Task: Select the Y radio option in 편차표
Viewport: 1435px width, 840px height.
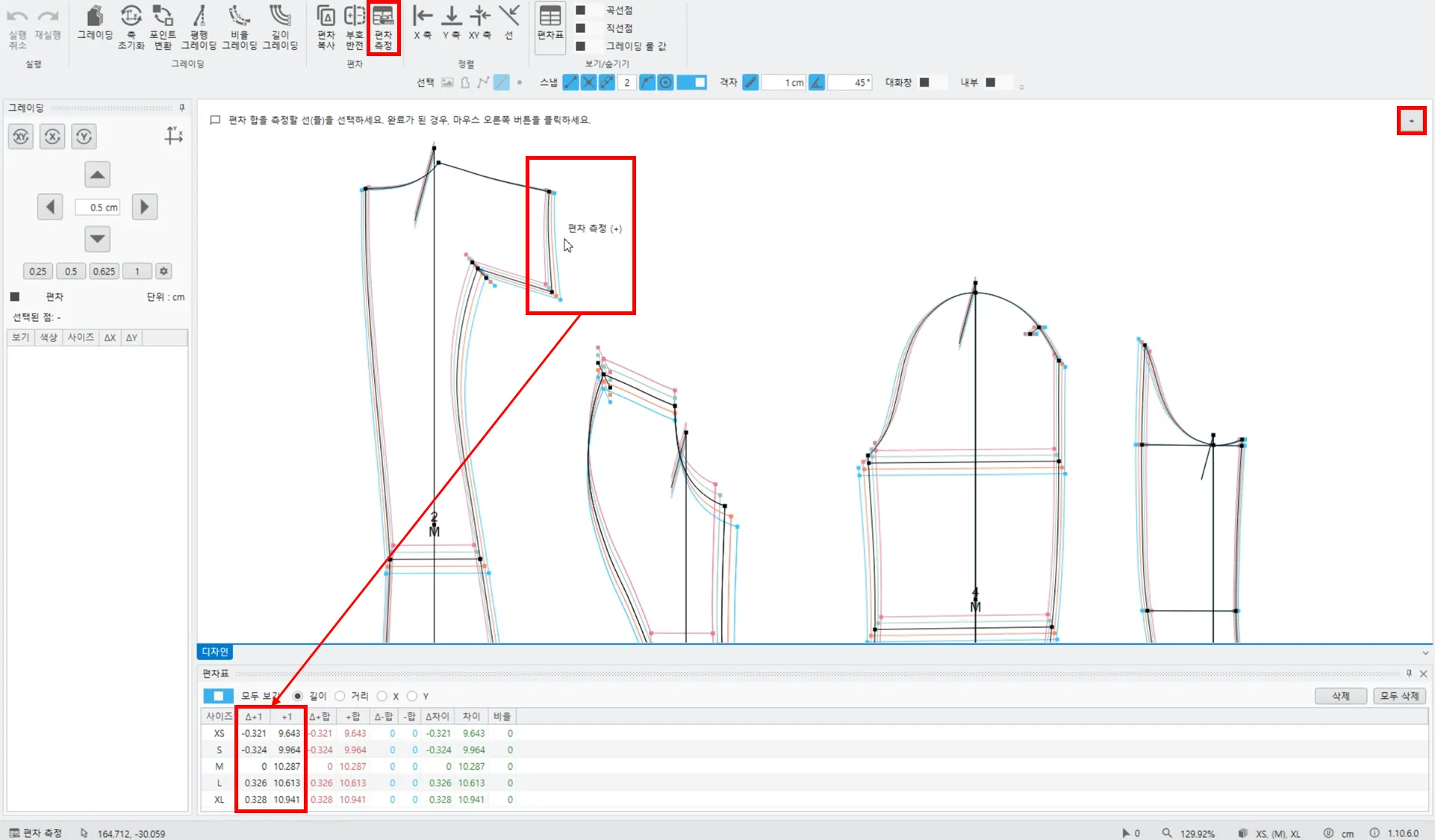Action: coord(412,696)
